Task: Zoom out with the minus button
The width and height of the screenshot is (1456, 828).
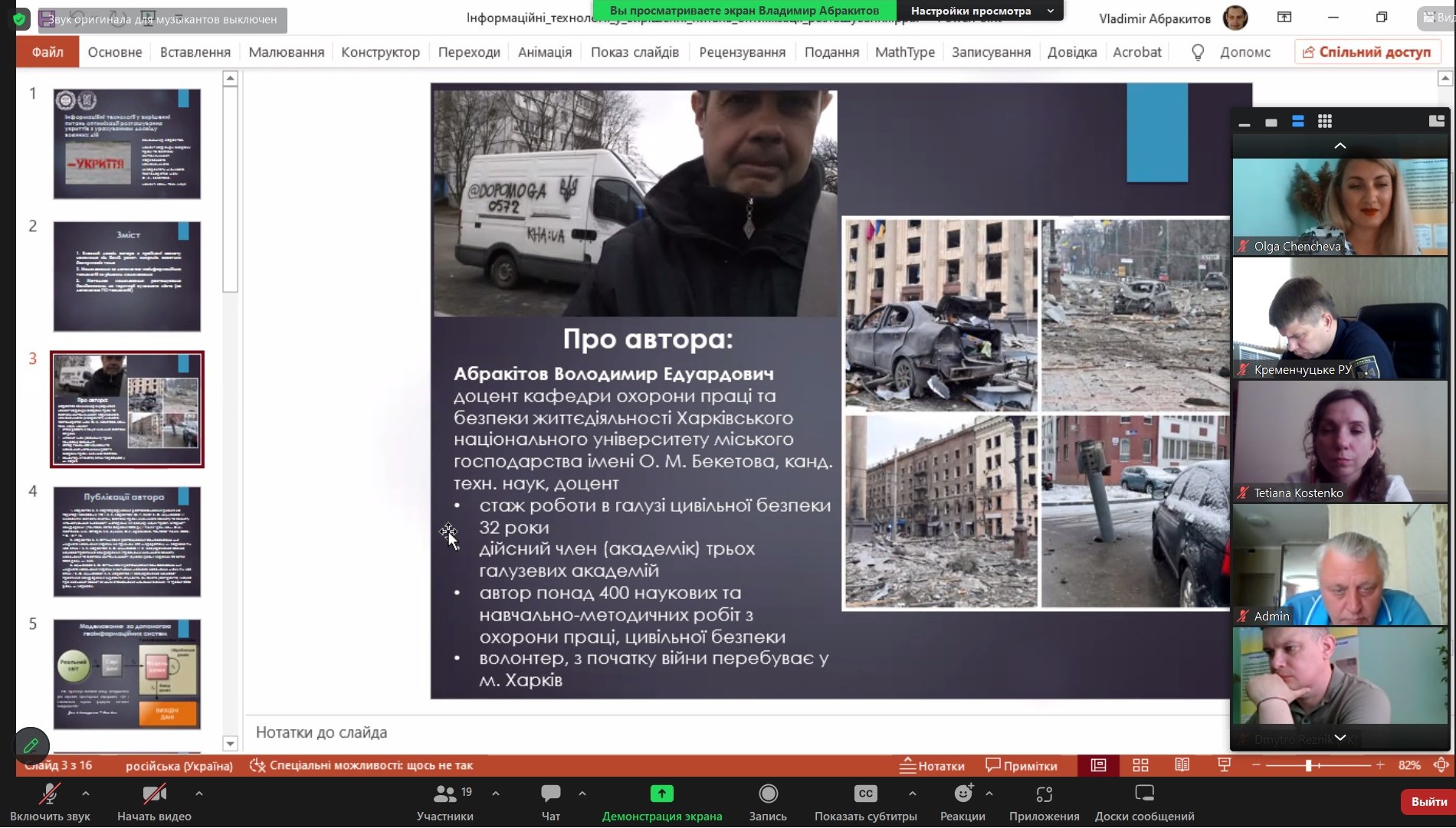Action: point(1256,765)
